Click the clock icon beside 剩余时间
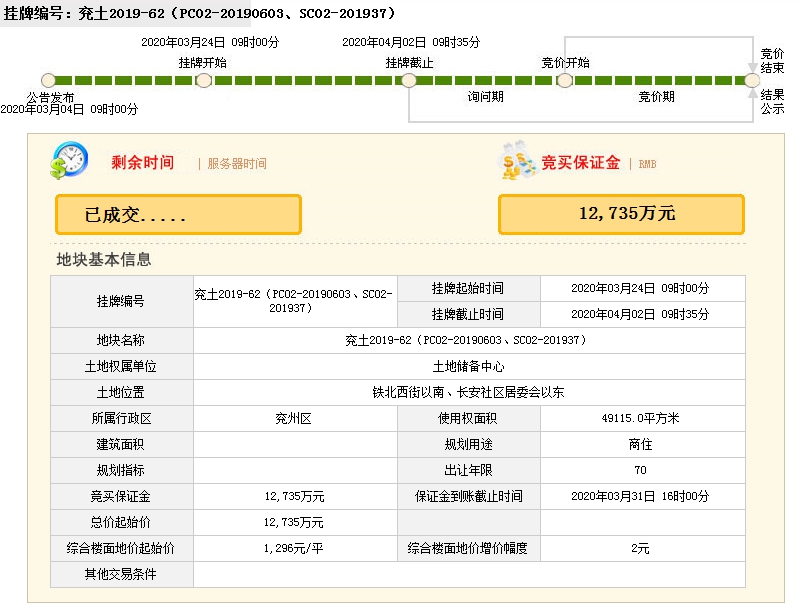 click(x=70, y=161)
